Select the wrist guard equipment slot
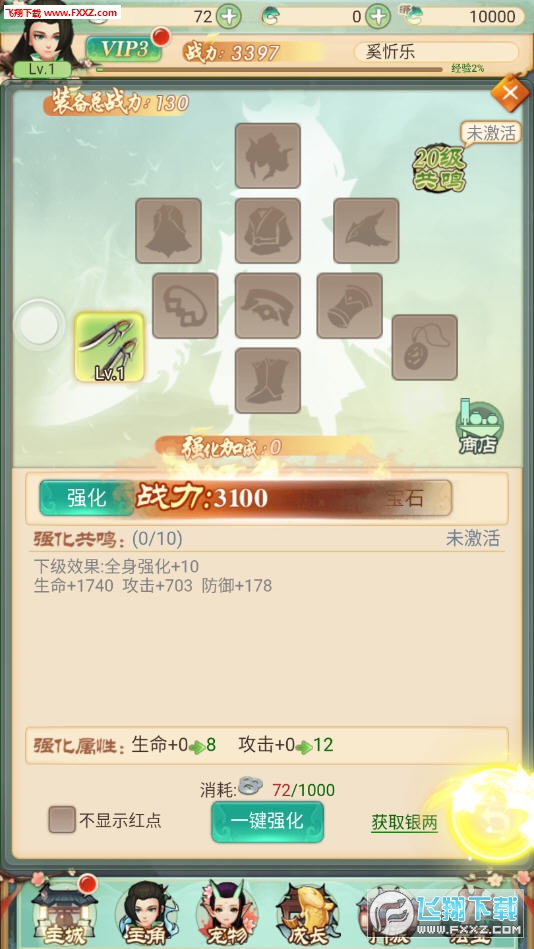The width and height of the screenshot is (534, 949). [349, 306]
